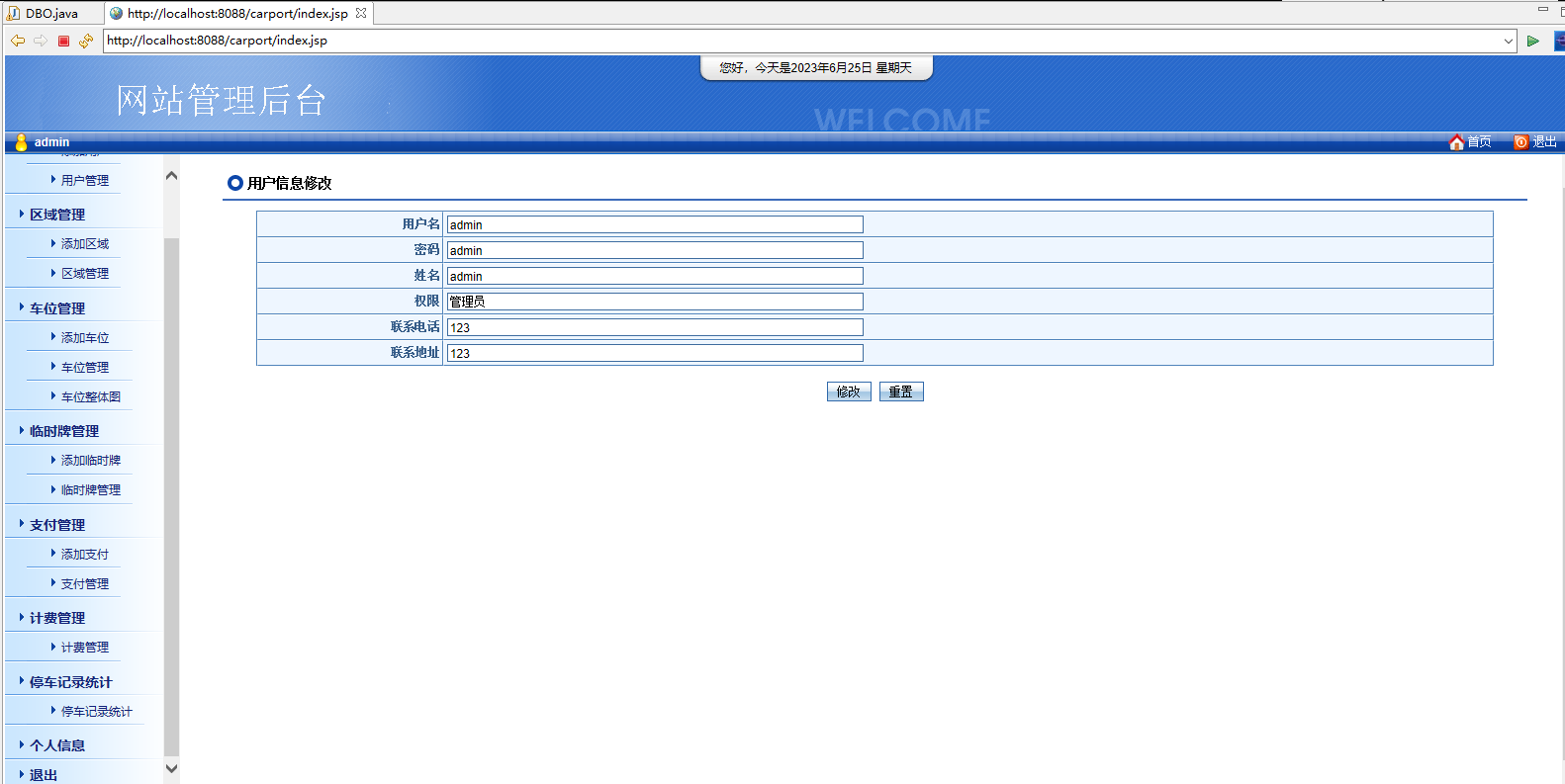Click the green Go arrow beside URL
1565x784 pixels.
tap(1532, 41)
